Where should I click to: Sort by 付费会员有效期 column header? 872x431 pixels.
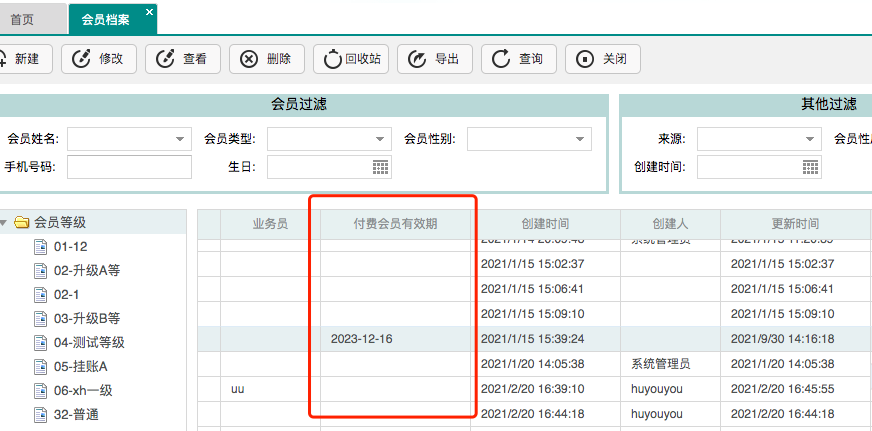click(395, 224)
